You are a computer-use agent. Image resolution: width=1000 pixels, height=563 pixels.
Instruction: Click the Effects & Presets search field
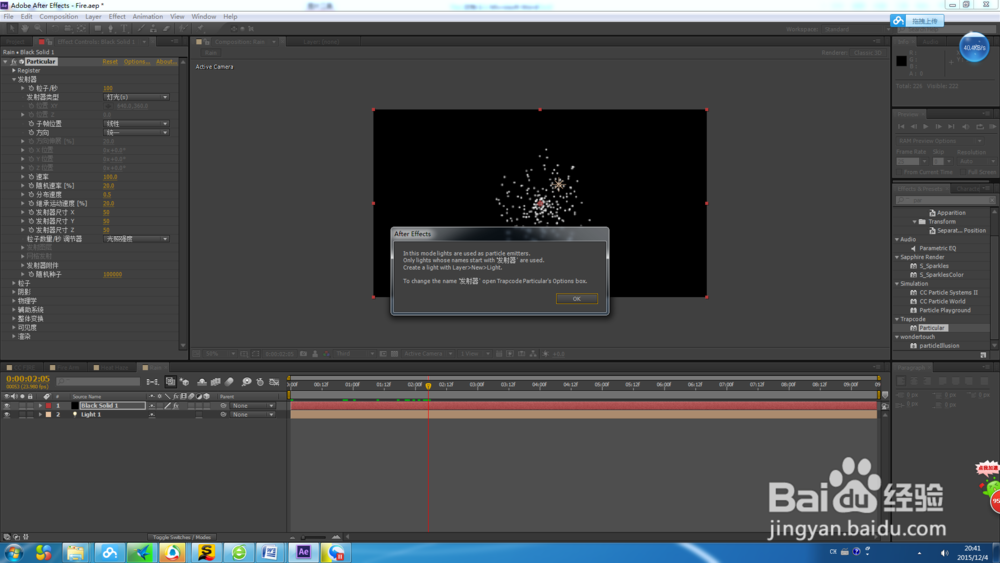point(946,200)
